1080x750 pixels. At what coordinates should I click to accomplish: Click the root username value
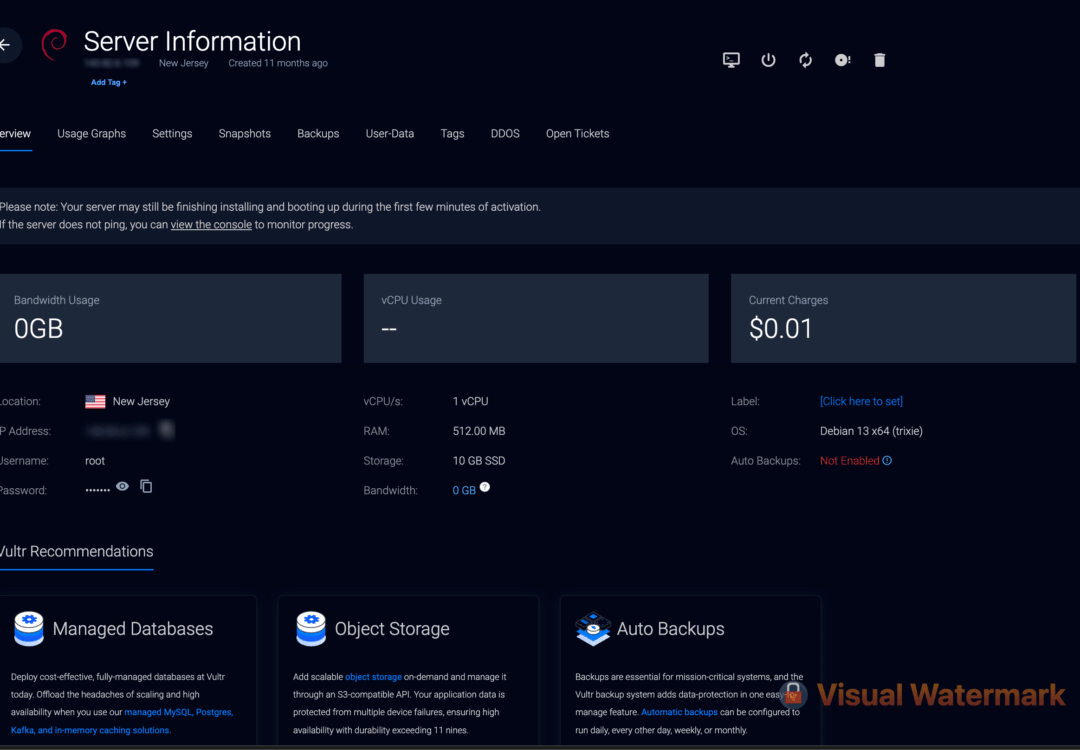[x=95, y=461]
